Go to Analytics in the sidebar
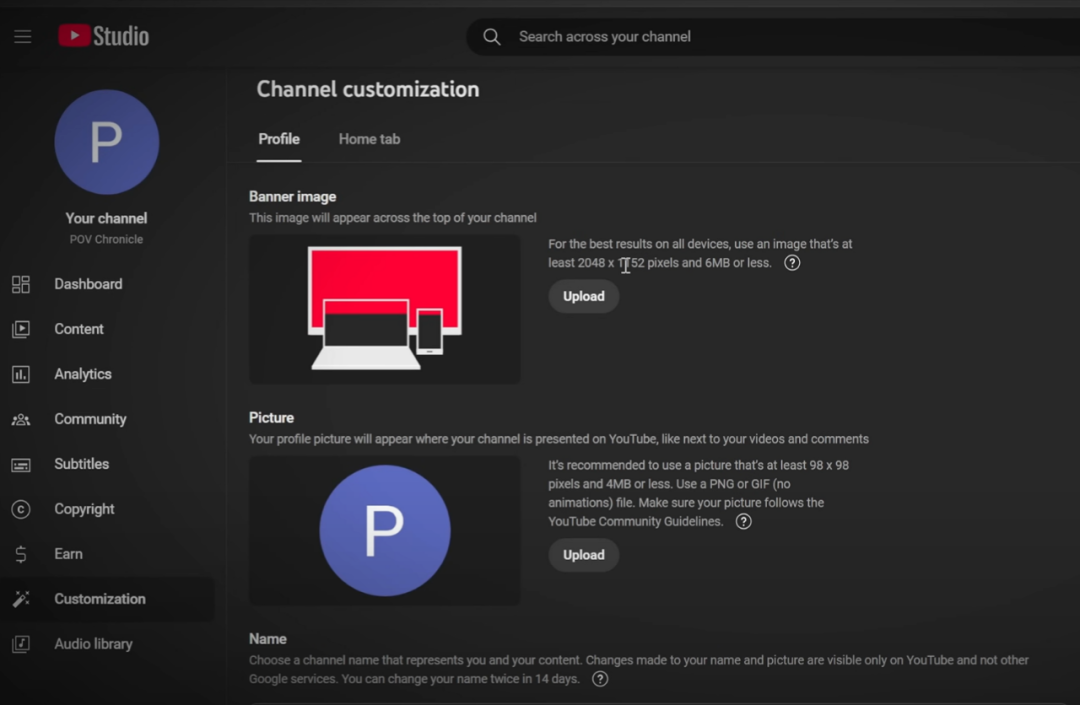Image resolution: width=1080 pixels, height=705 pixels. (x=107, y=375)
